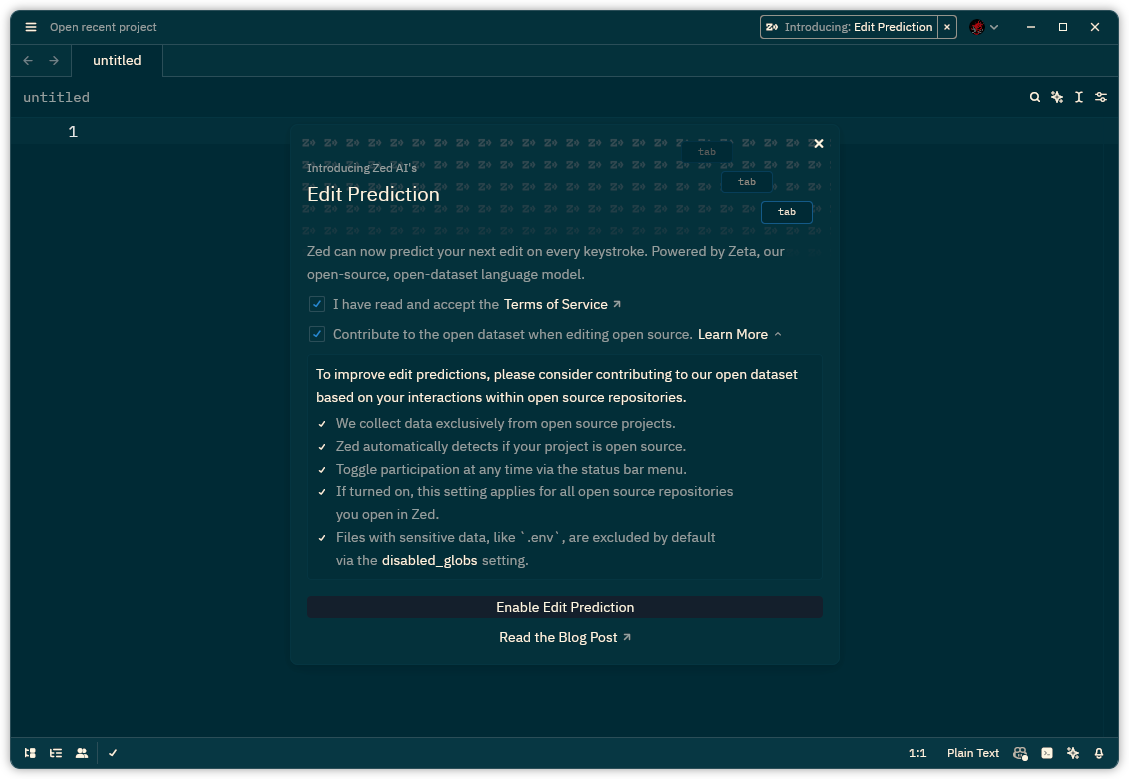This screenshot has height=779, width=1129.
Task: Switch to the untitled tab
Action: [117, 60]
